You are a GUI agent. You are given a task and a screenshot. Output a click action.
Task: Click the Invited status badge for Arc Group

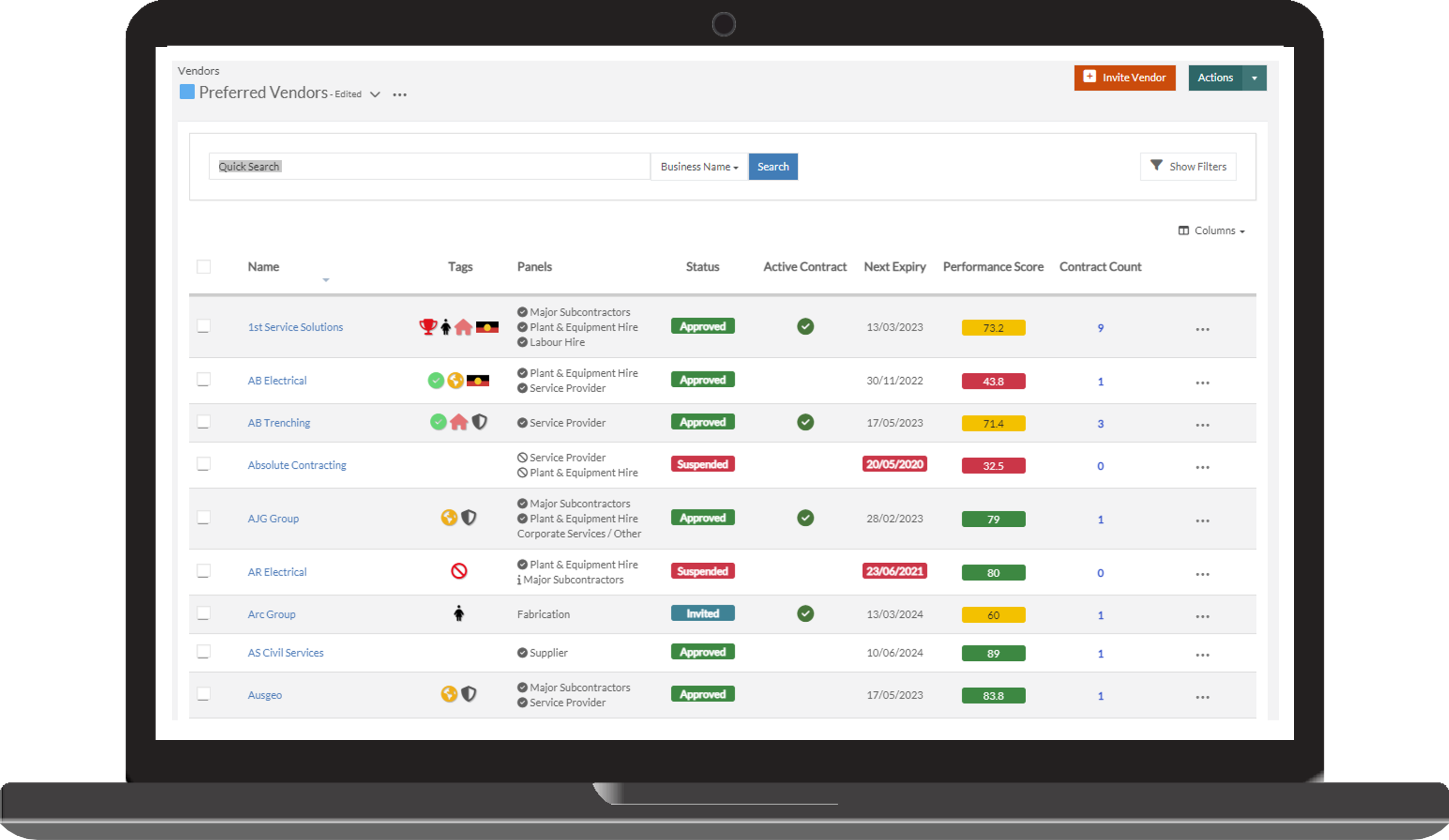[702, 614]
